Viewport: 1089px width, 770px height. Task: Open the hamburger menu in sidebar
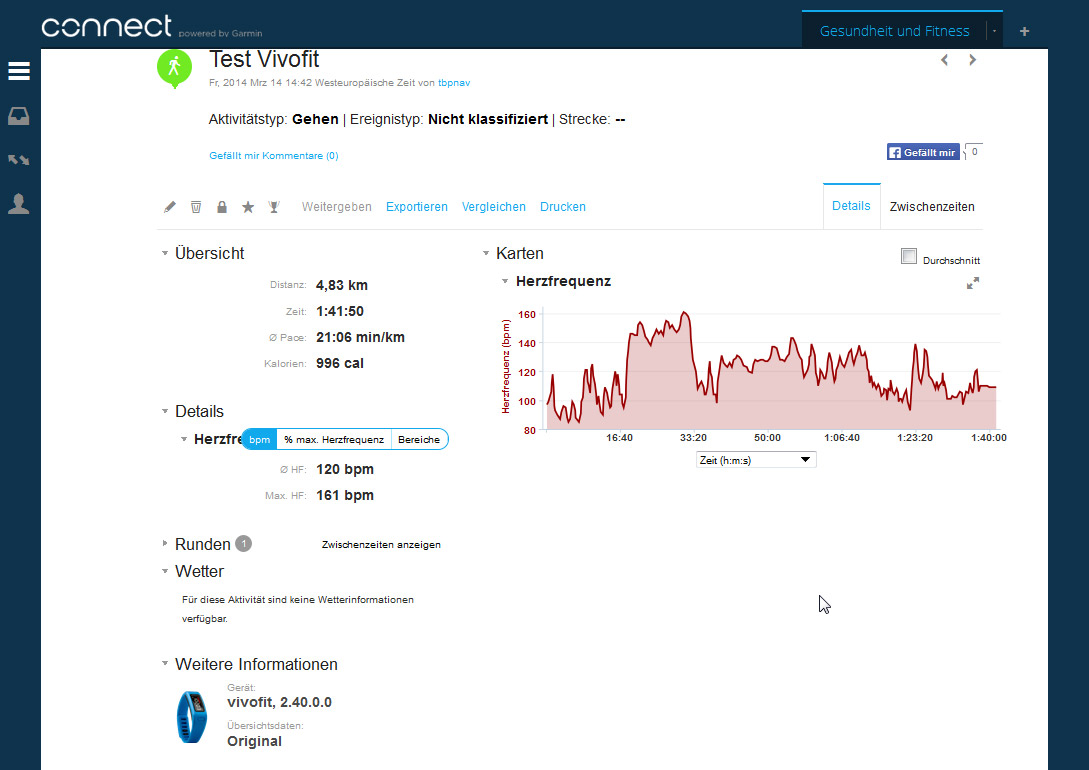(19, 71)
